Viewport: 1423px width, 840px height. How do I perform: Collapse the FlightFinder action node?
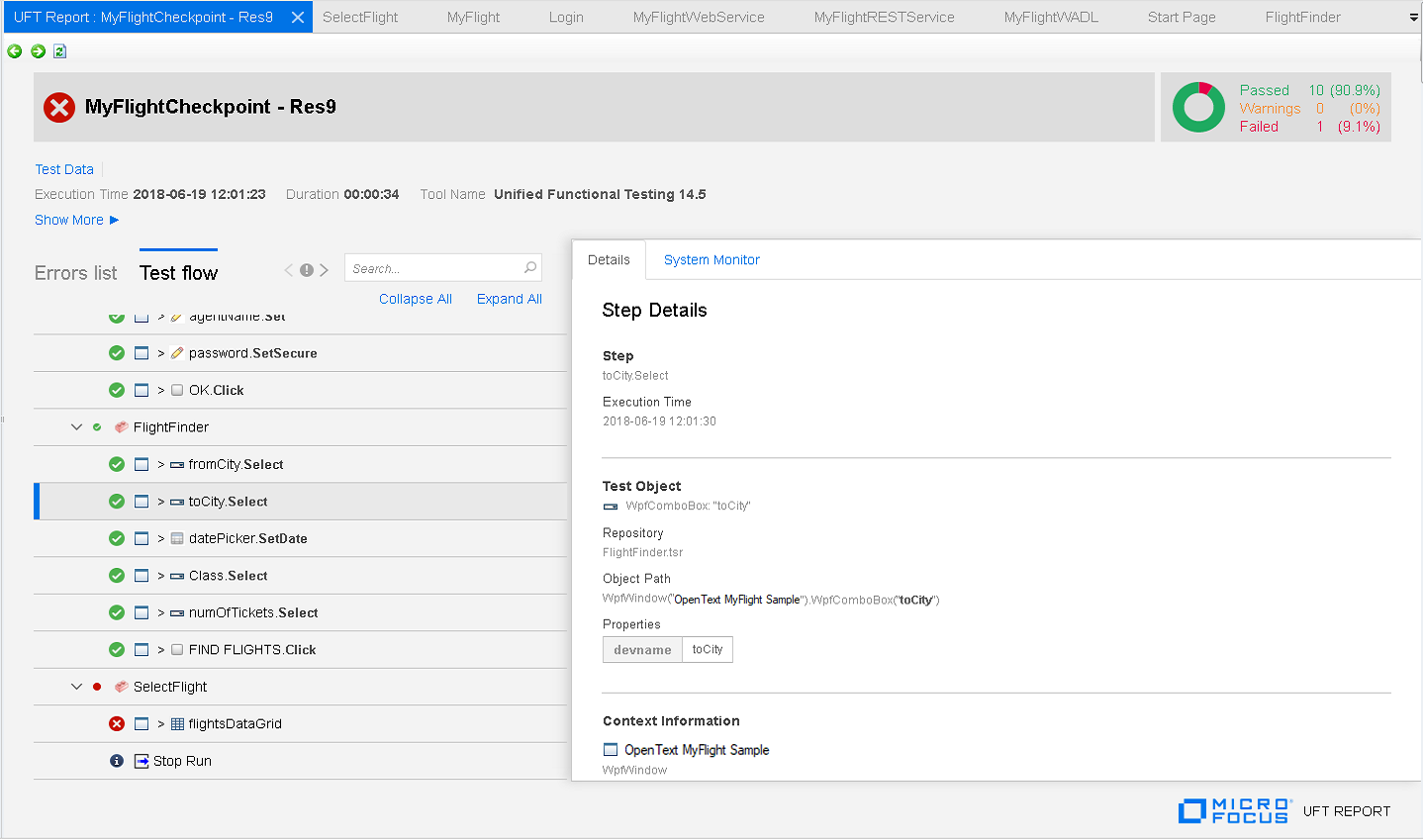coord(76,427)
